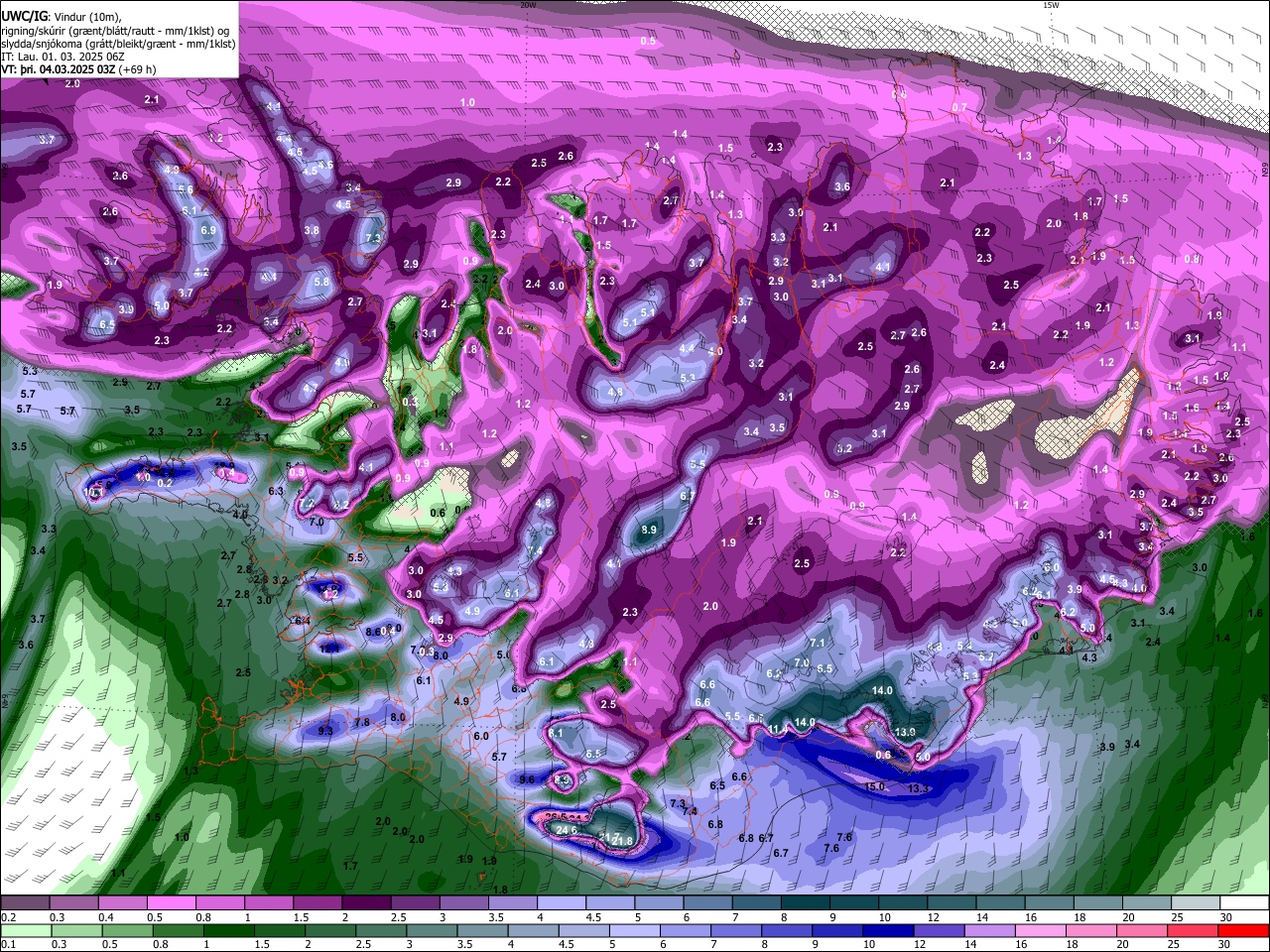Click the 24.6 precipitation value
The width and height of the screenshot is (1270, 952).
(x=567, y=830)
